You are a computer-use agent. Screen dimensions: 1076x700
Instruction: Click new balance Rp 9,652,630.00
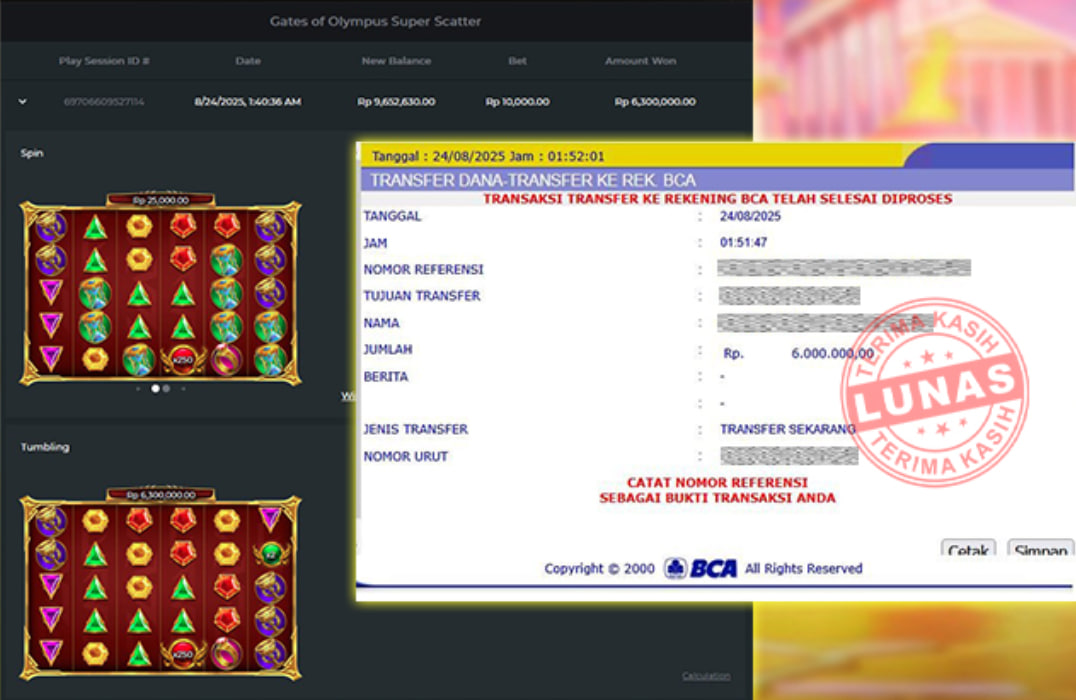(x=396, y=102)
